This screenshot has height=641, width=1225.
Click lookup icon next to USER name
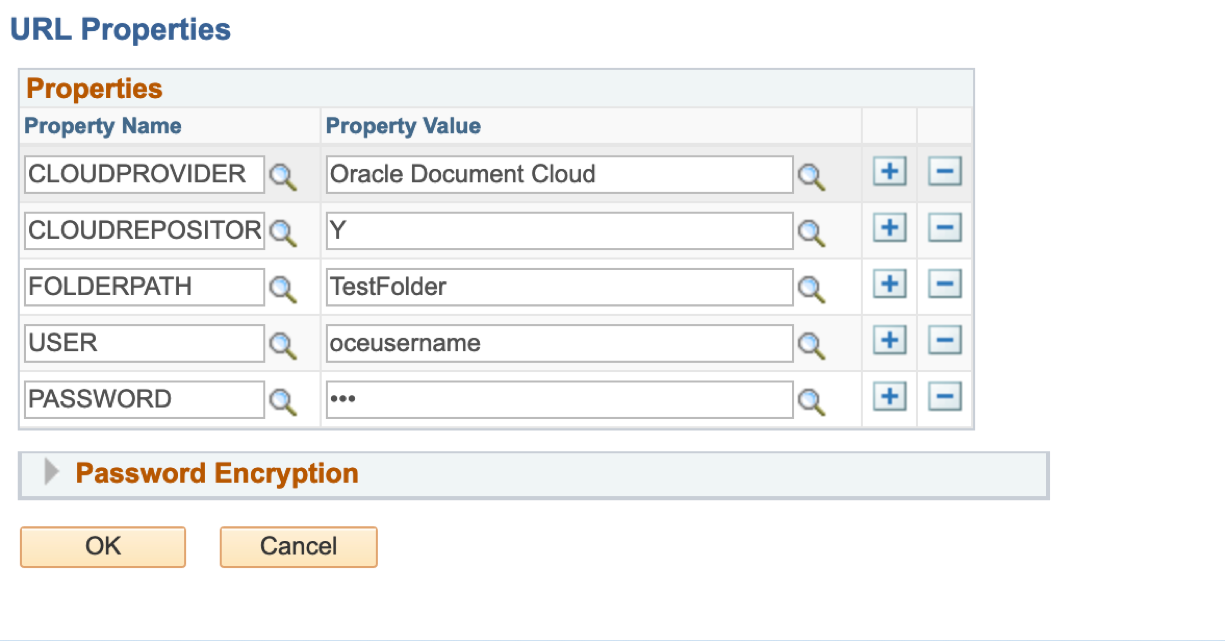click(x=284, y=344)
